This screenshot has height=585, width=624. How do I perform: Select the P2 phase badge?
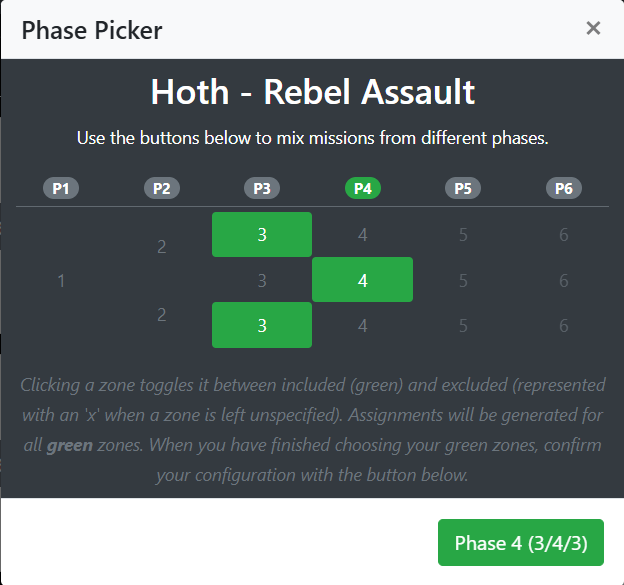coord(161,188)
